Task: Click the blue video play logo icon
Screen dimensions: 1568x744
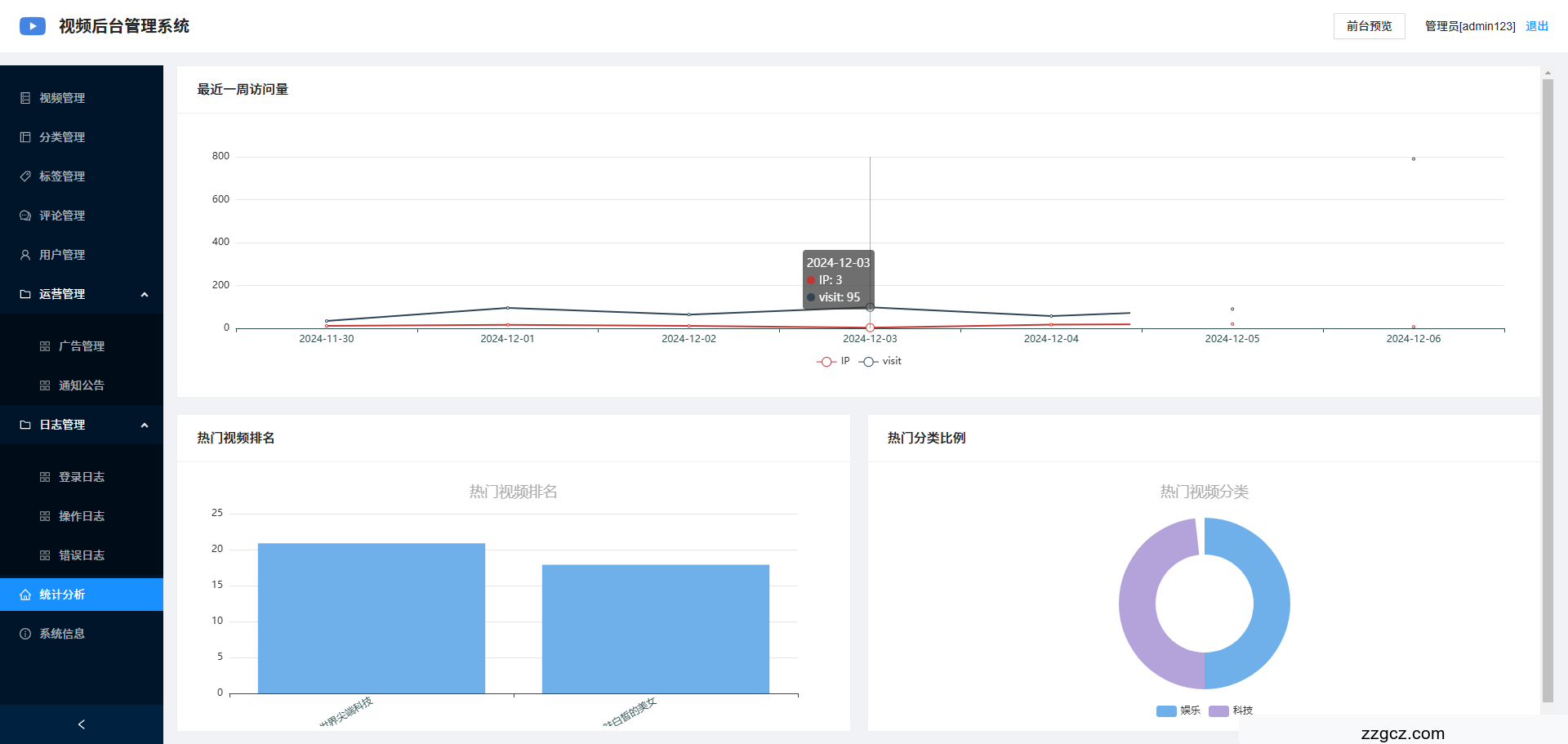Action: 33,26
